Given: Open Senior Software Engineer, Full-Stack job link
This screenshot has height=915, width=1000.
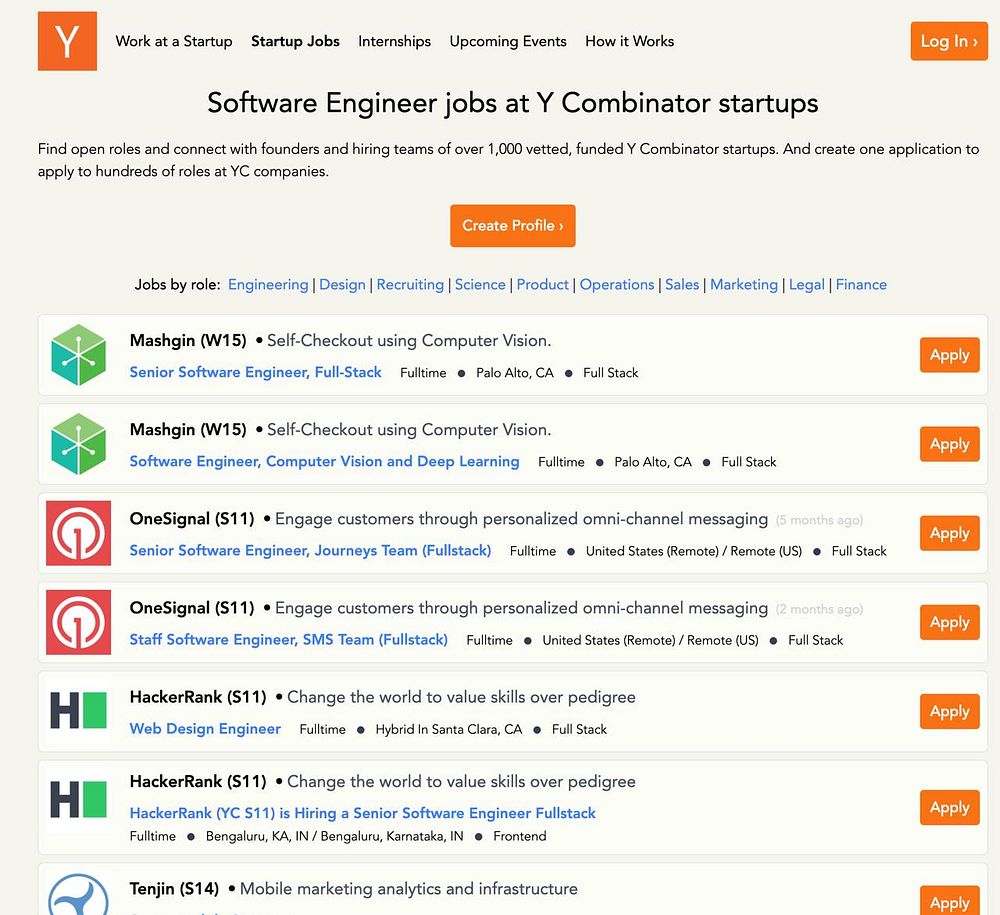Looking at the screenshot, I should 255,372.
